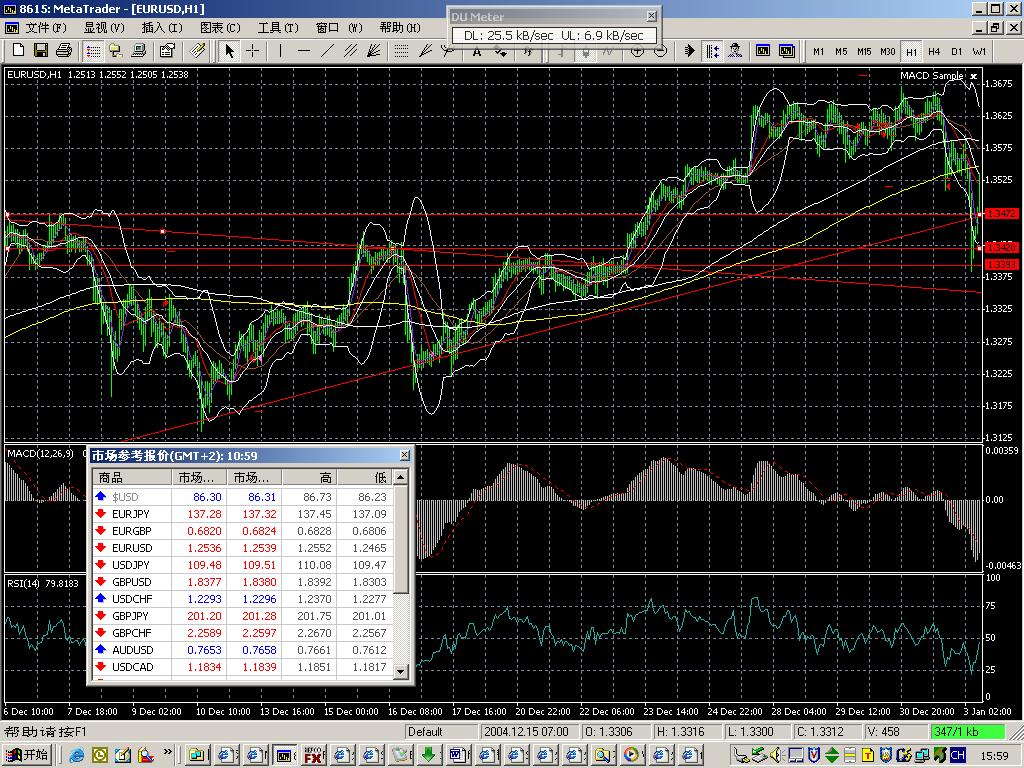Click up arrow of quotes list scrollbar

point(401,477)
